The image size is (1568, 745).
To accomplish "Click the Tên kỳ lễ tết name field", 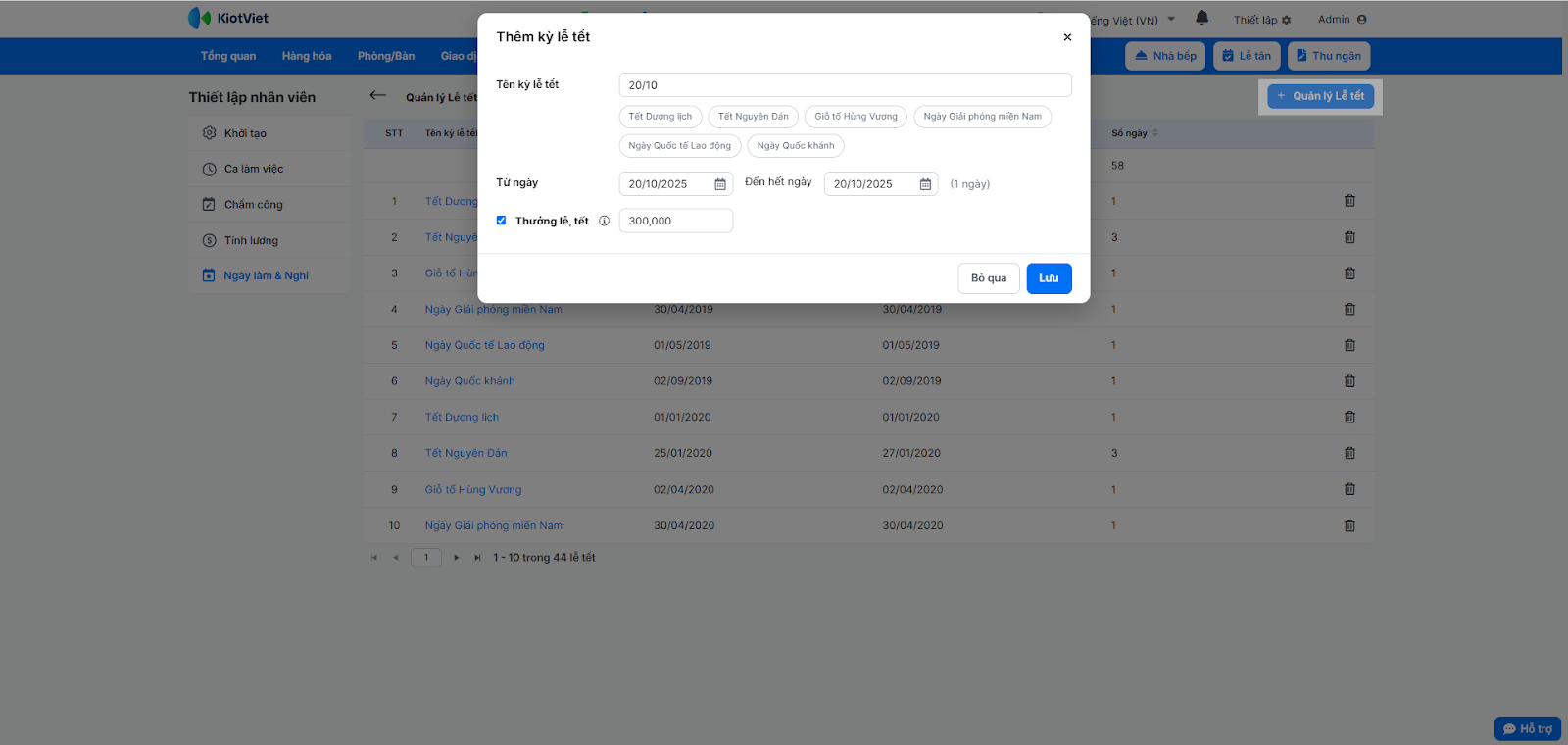I will click(x=845, y=85).
